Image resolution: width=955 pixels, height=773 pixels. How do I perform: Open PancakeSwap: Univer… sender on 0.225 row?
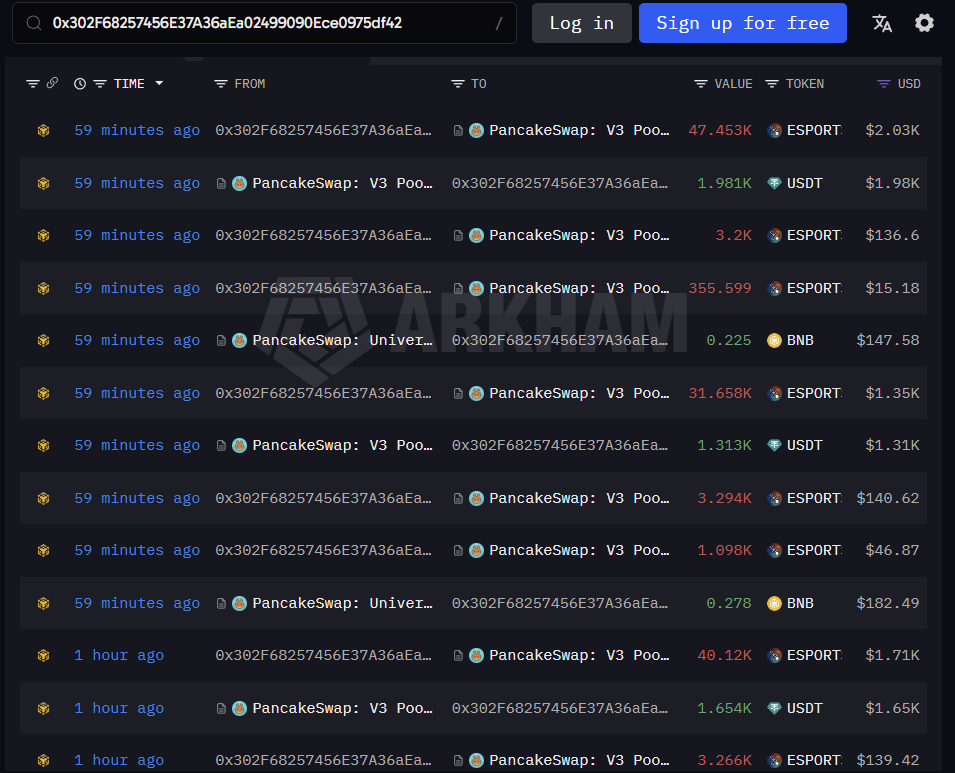tap(342, 341)
